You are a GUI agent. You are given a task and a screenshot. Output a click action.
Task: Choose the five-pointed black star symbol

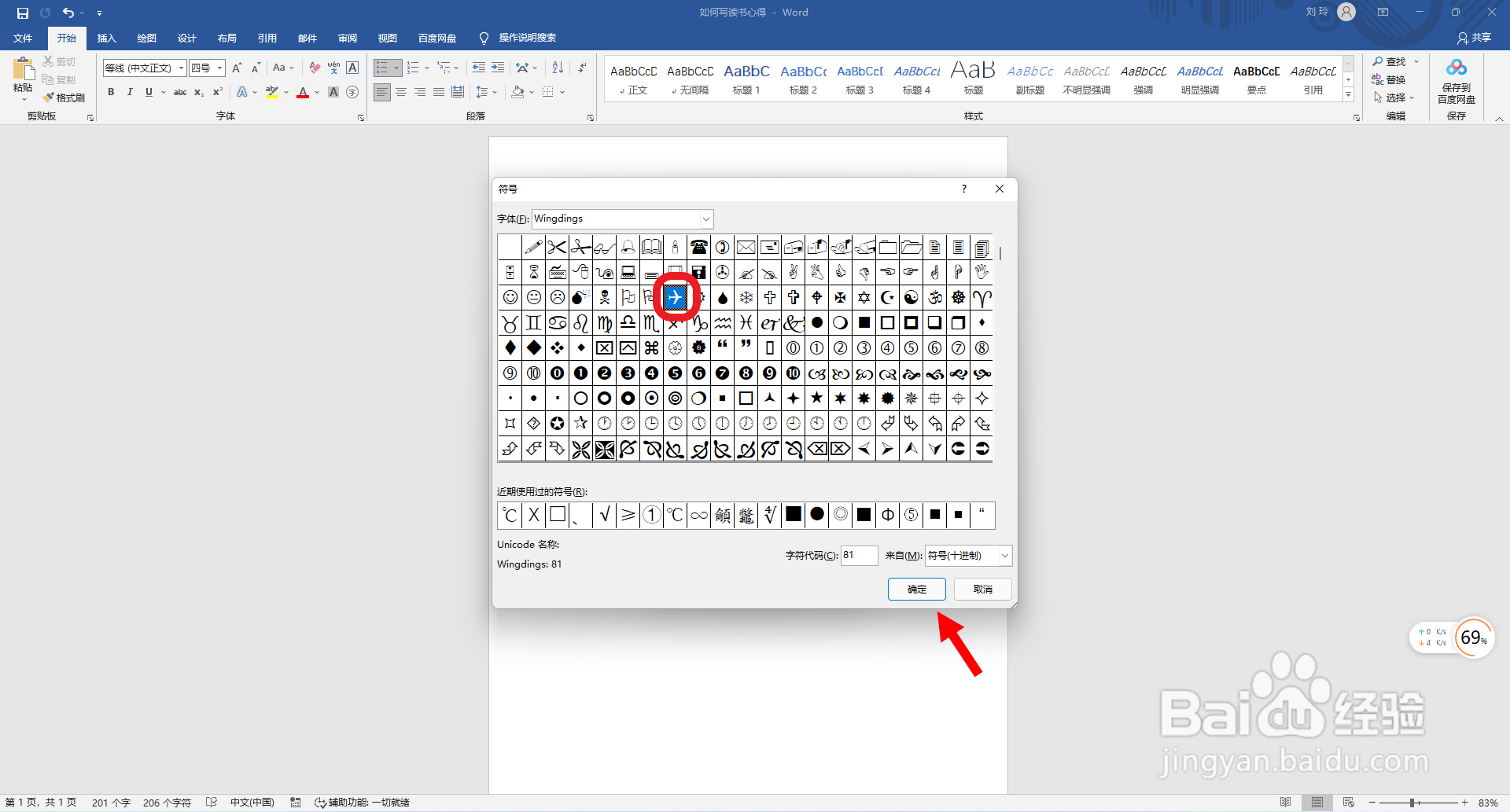click(x=816, y=399)
